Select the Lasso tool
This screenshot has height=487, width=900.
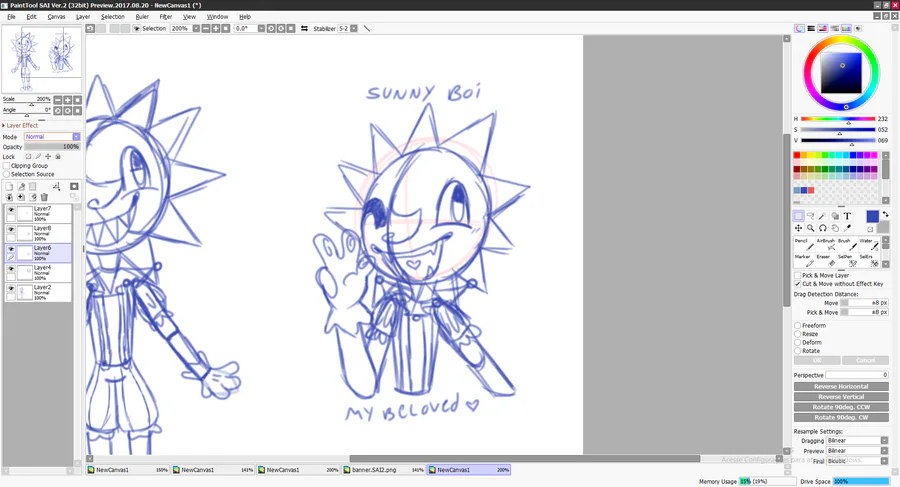click(810, 216)
